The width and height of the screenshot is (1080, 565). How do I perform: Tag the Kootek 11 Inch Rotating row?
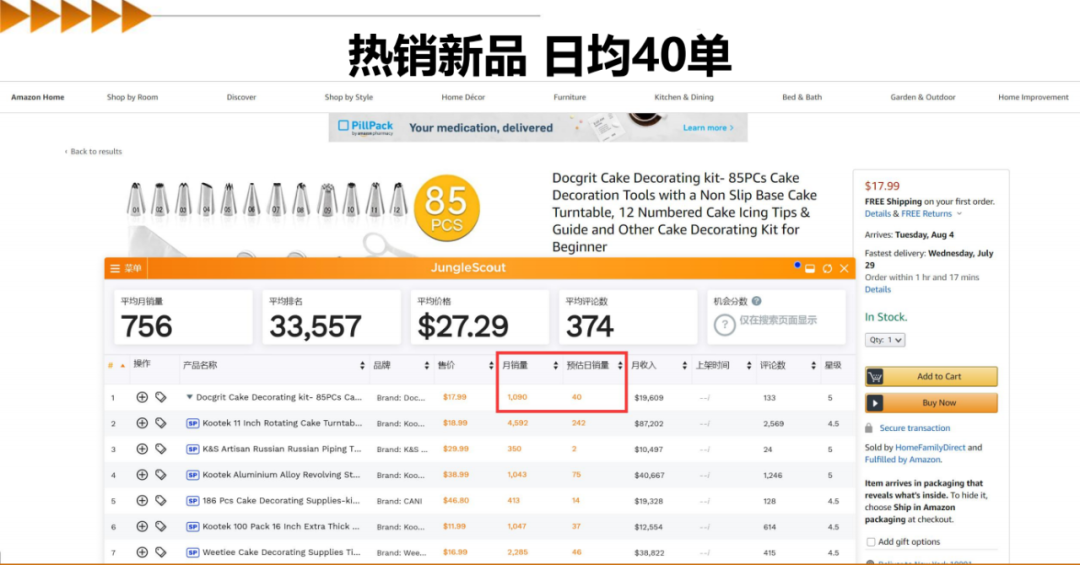pyautogui.click(x=160, y=423)
